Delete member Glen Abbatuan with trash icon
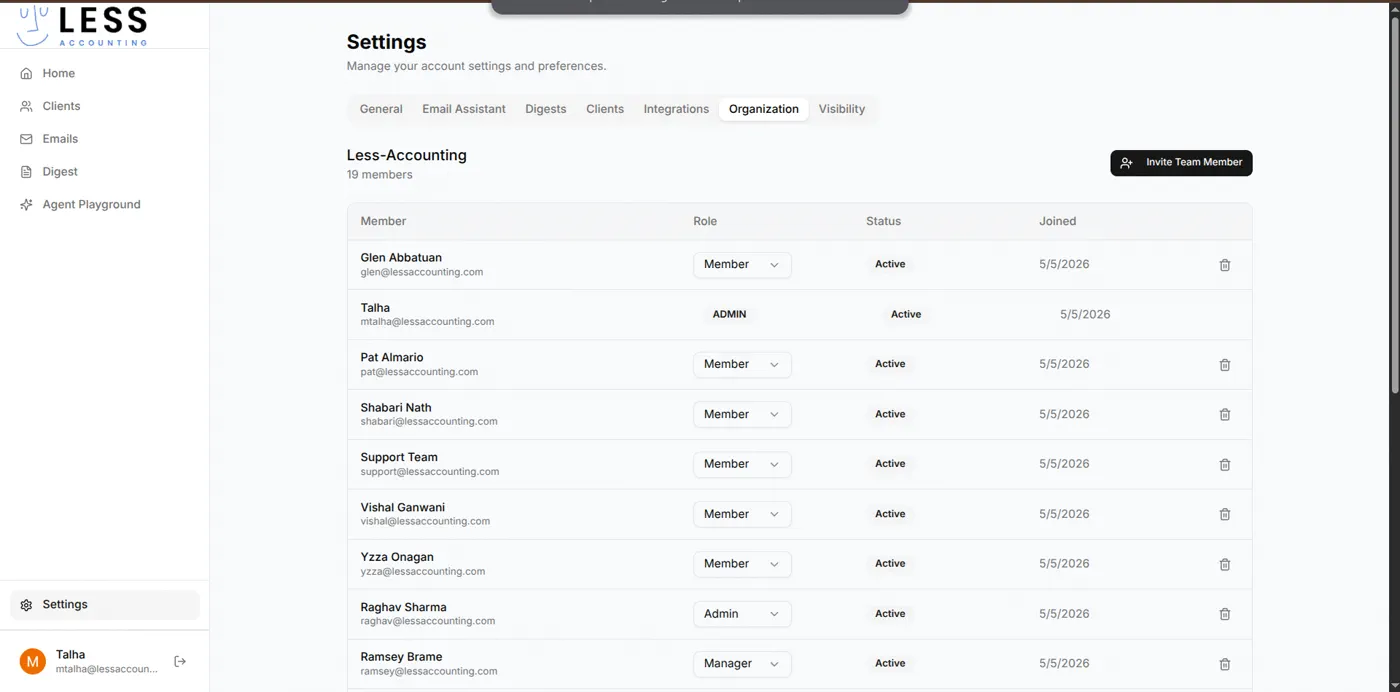The image size is (1400, 692). (1225, 265)
